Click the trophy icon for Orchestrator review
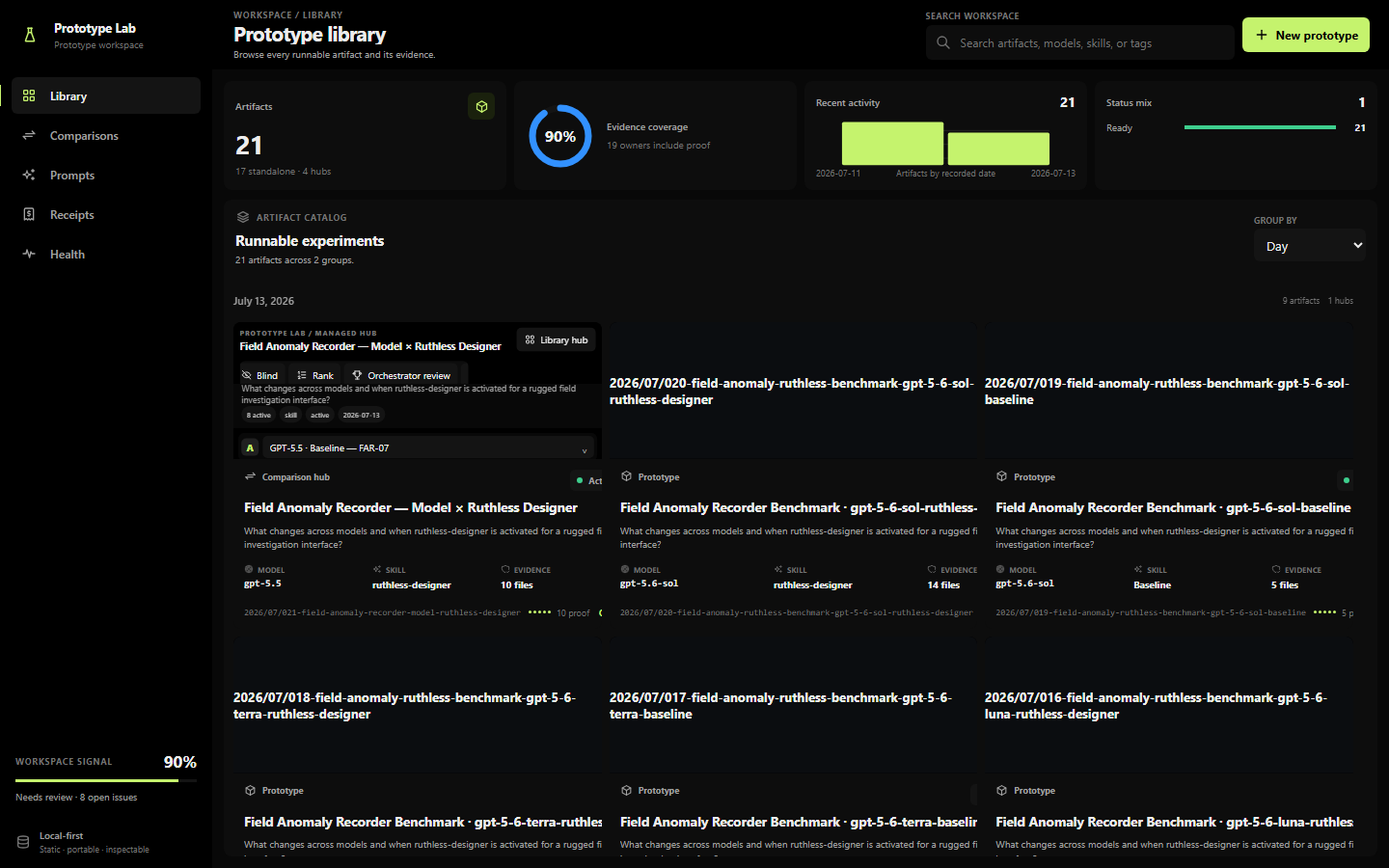Image resolution: width=1389 pixels, height=868 pixels. 357,375
